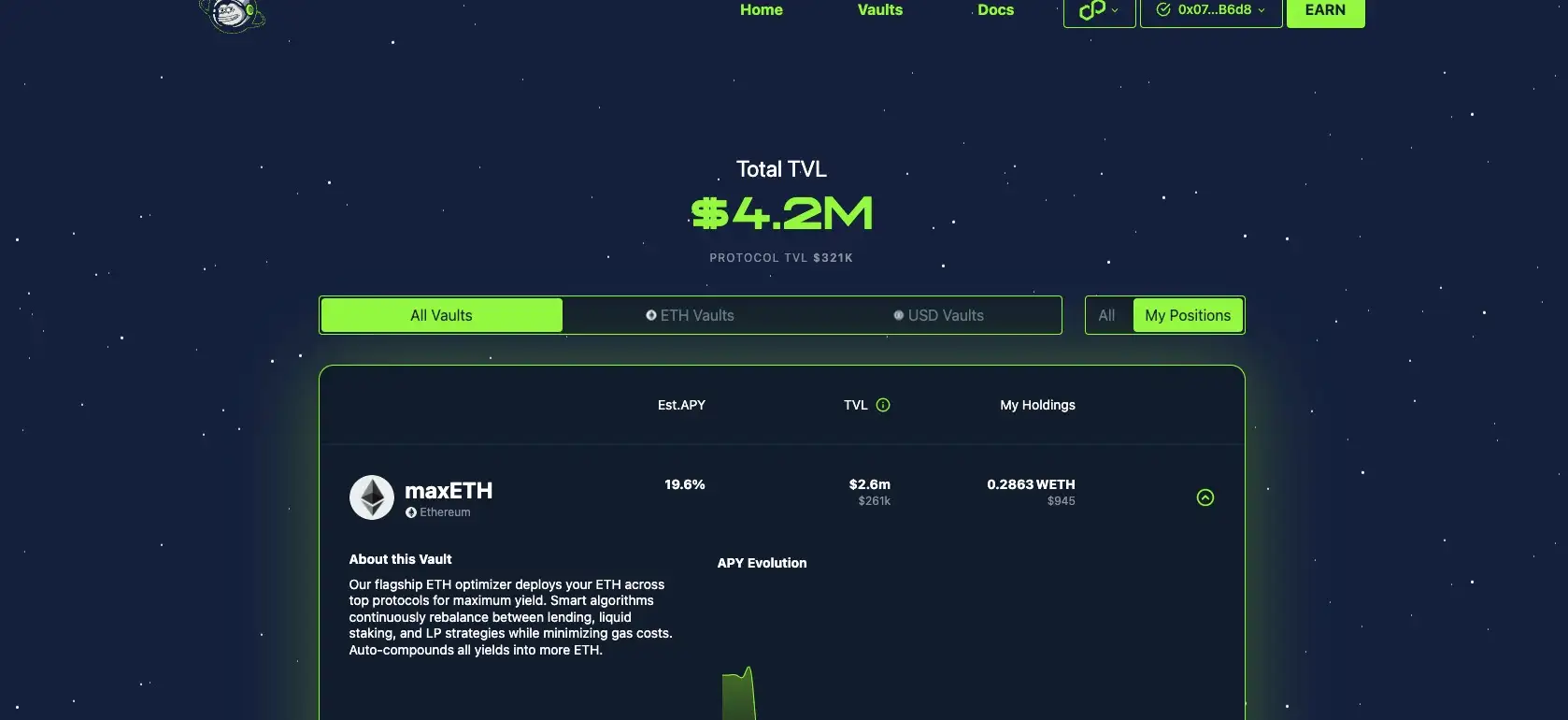The width and height of the screenshot is (1568, 720).
Task: Go to the Home page
Action: tap(761, 10)
